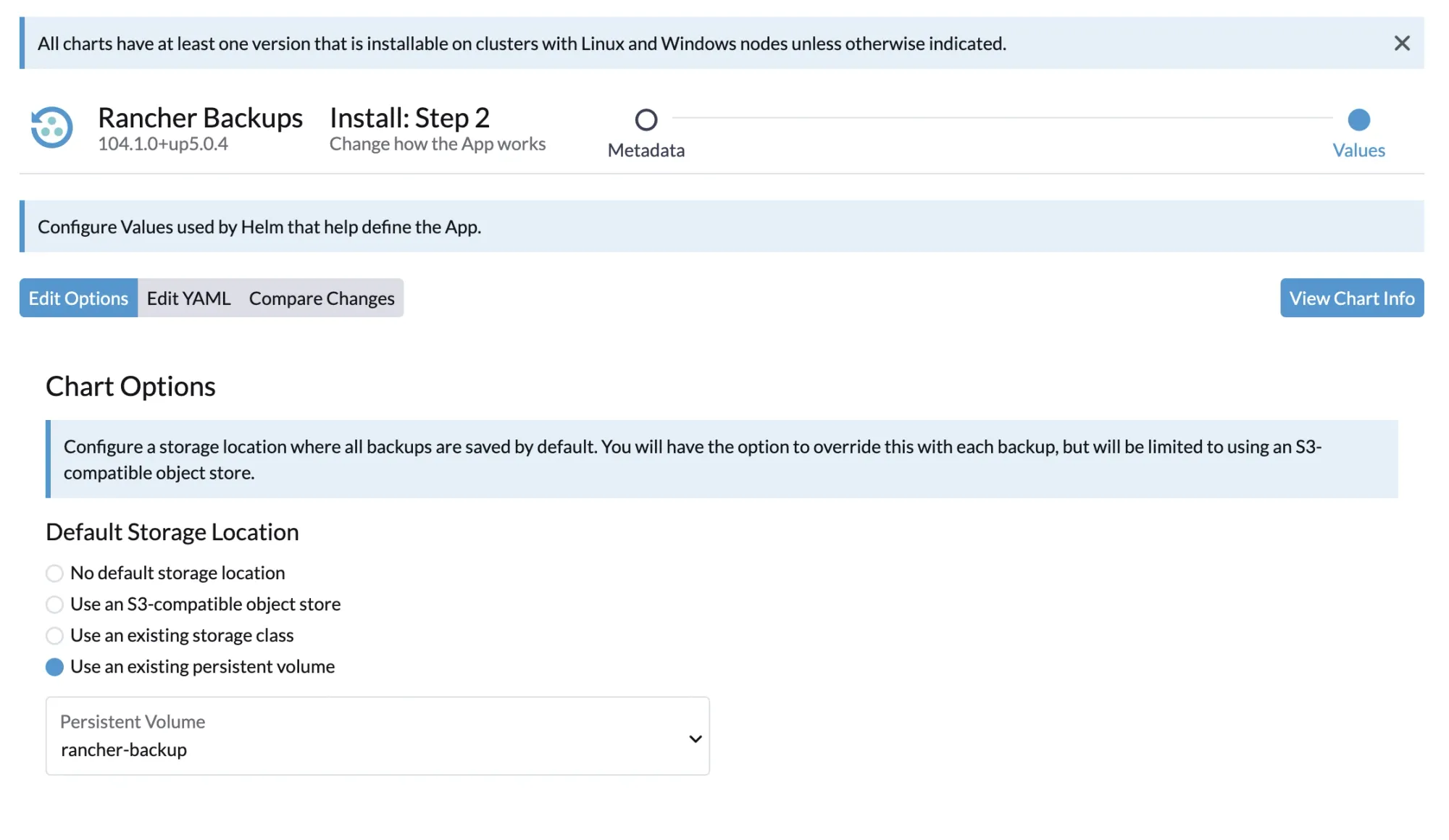Expand the Persistent Volume dropdown chevron

point(695,739)
